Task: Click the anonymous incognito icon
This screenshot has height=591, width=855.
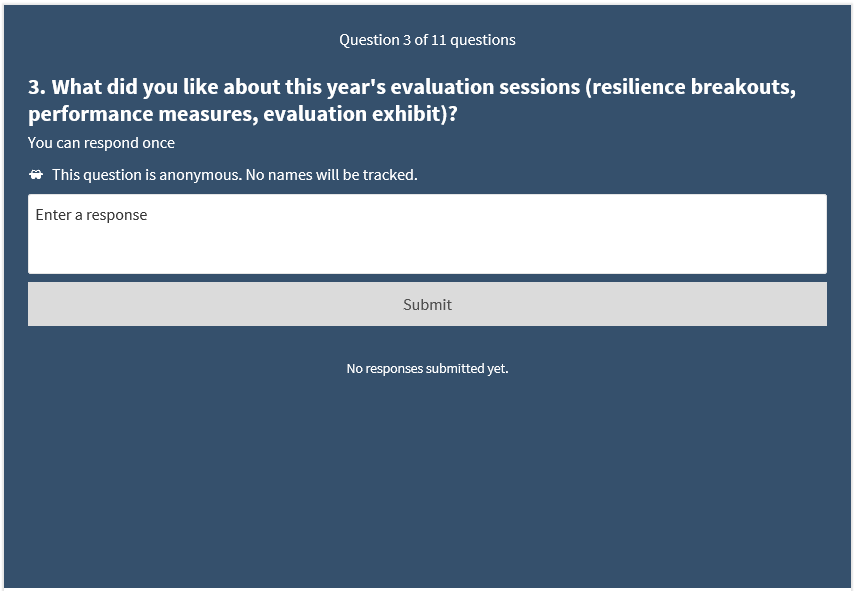Action: click(36, 174)
